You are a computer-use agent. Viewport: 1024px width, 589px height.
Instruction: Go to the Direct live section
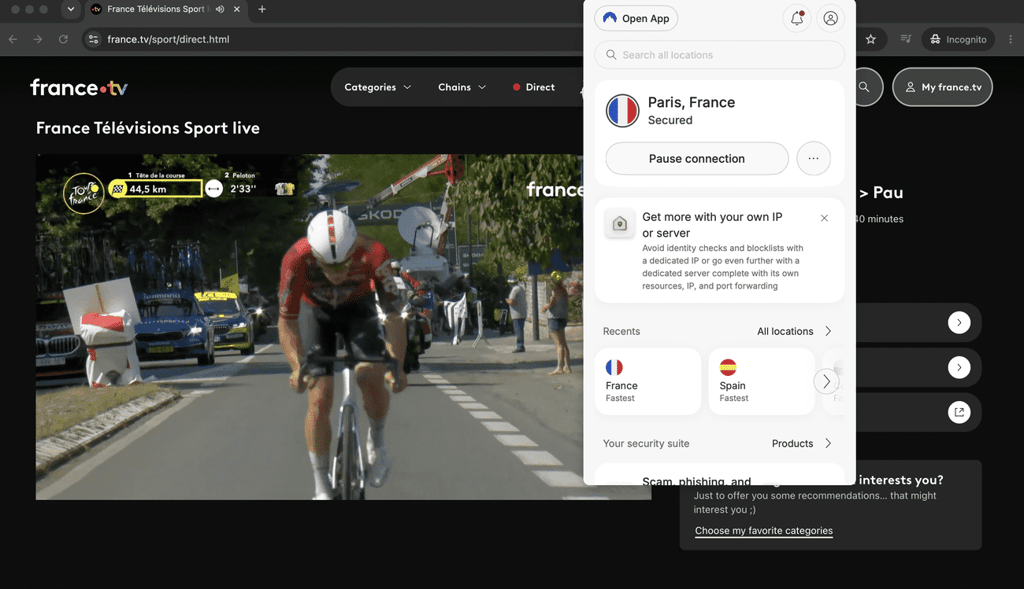pyautogui.click(x=534, y=87)
